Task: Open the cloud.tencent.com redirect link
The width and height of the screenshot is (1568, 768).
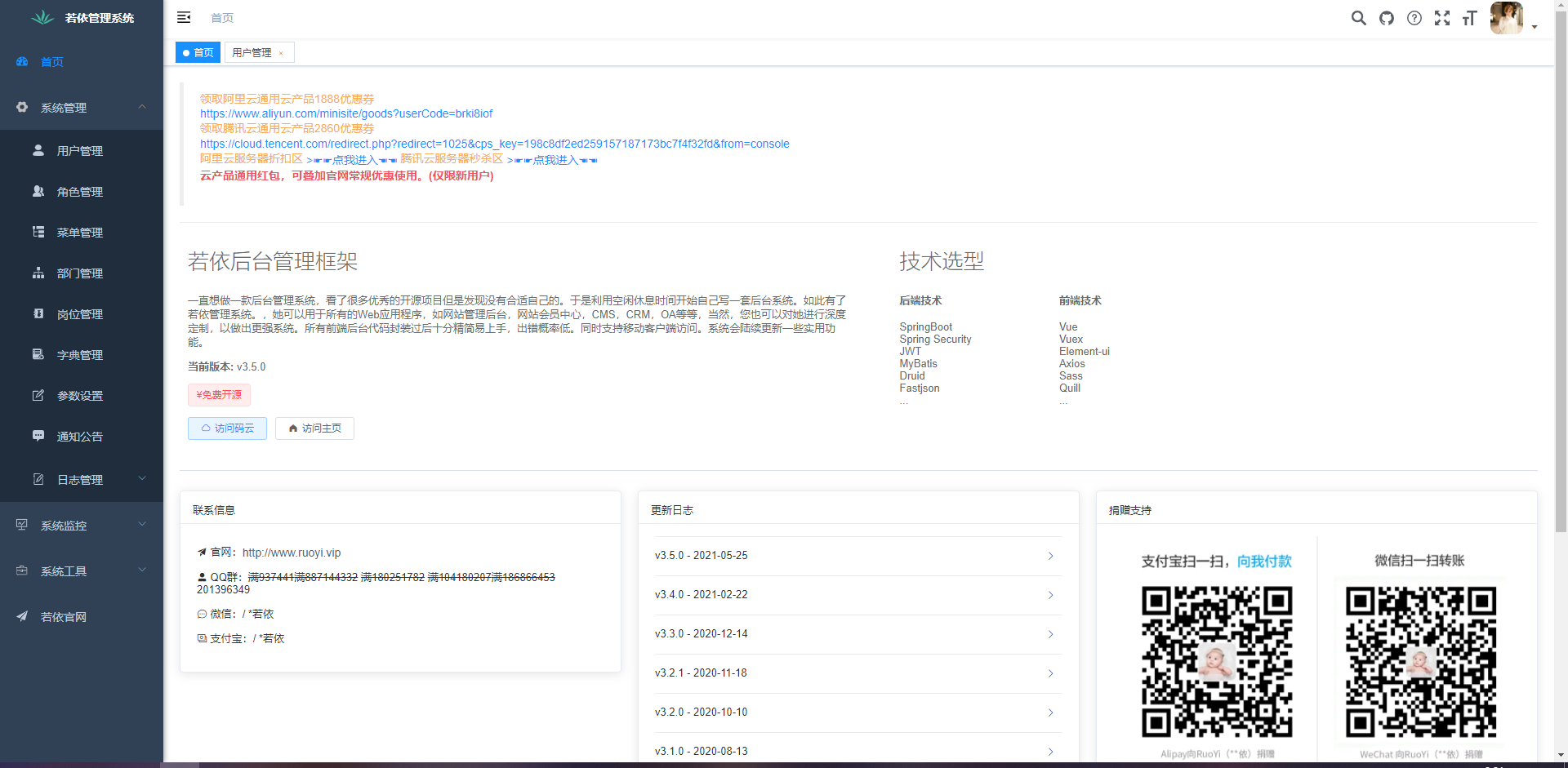Action: (495, 144)
